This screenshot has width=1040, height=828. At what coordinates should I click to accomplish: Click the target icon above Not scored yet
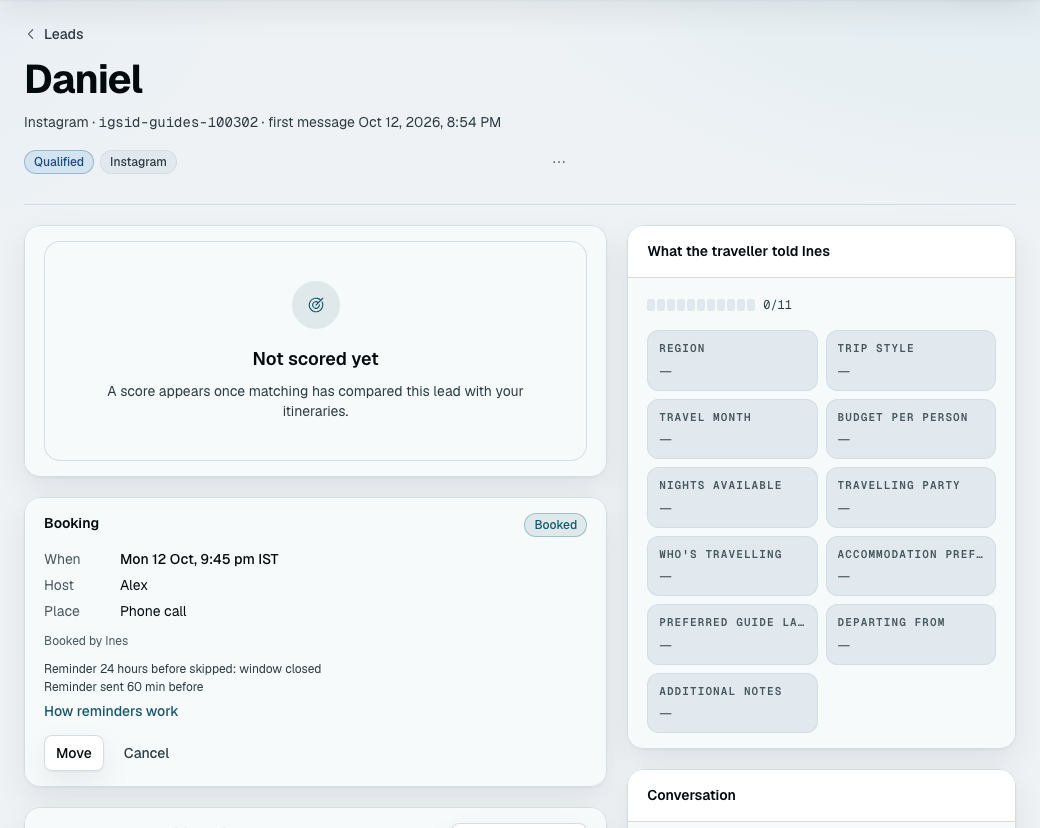[x=316, y=305]
